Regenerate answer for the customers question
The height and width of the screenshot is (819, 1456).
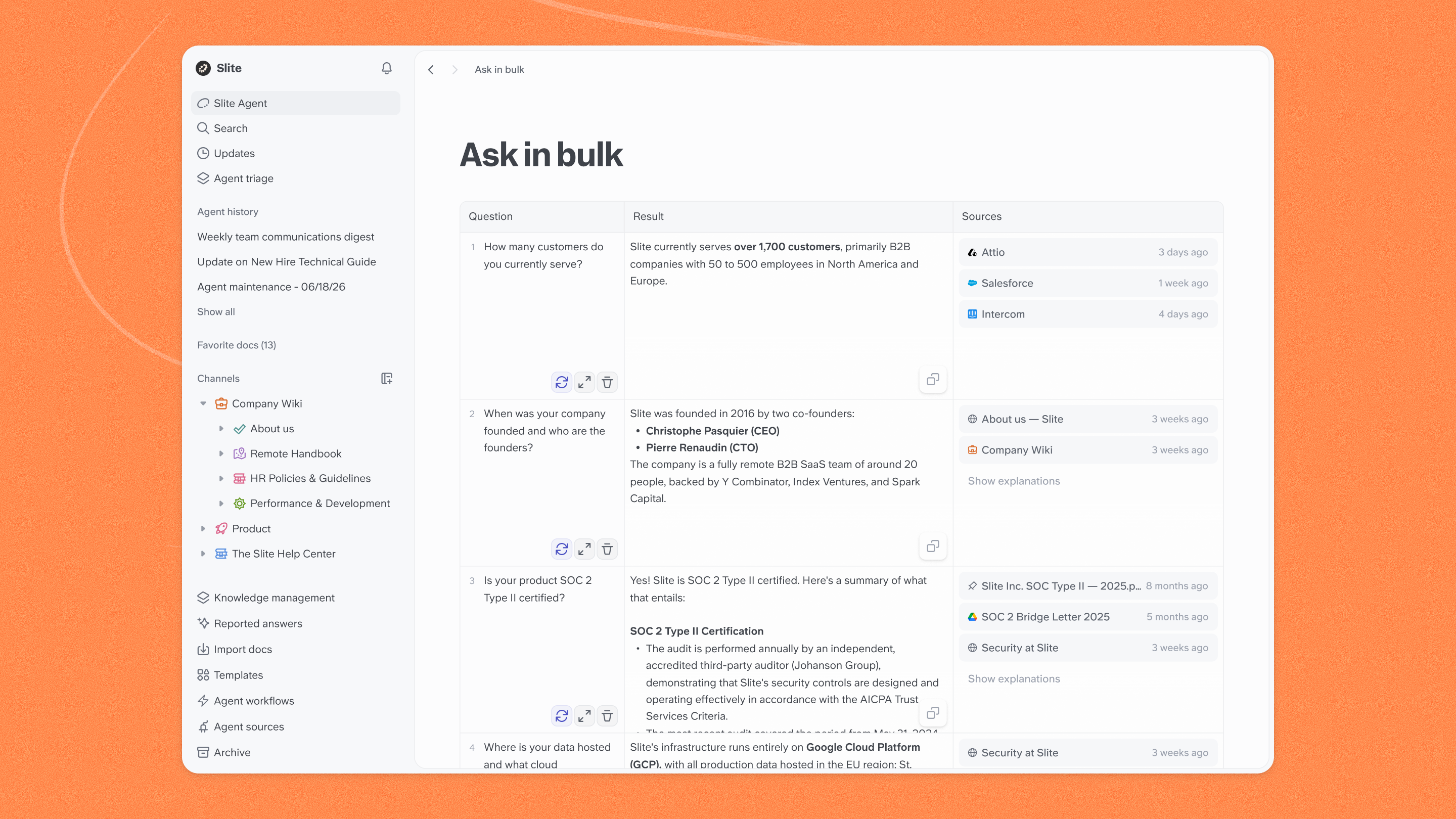(x=561, y=382)
